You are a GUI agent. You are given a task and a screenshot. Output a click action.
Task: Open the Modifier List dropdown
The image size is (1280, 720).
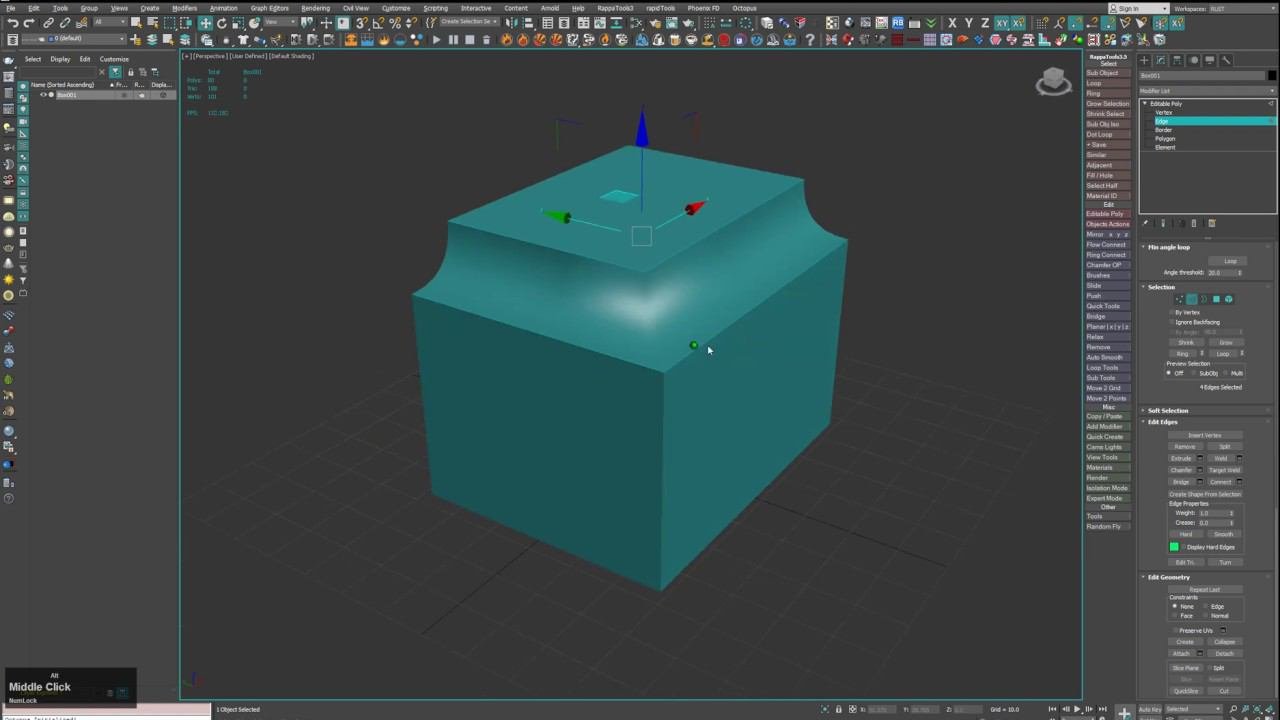[1207, 91]
